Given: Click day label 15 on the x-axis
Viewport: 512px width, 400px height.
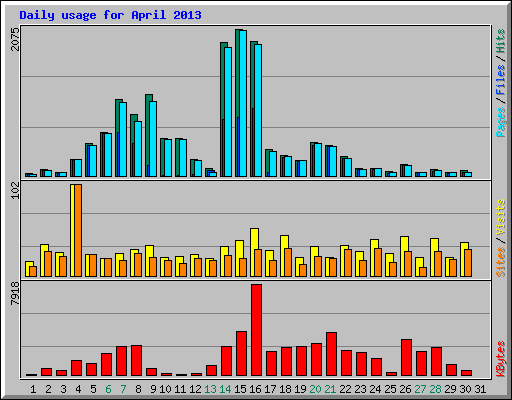Looking at the screenshot, I should pos(240,389).
